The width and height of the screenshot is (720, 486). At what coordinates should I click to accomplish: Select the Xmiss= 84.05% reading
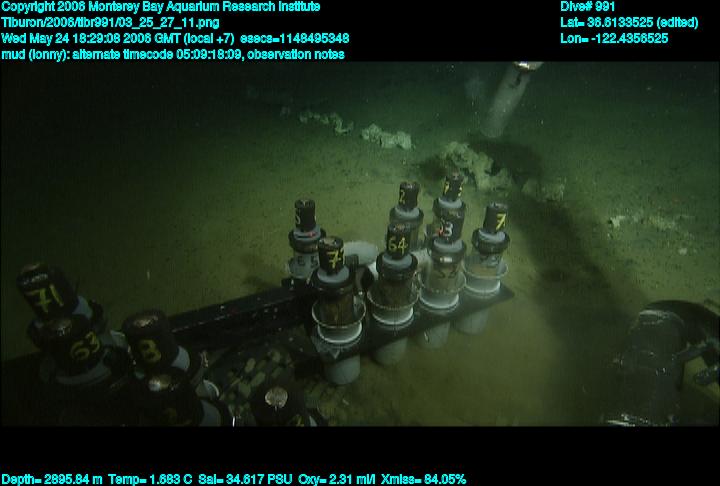pos(423,479)
